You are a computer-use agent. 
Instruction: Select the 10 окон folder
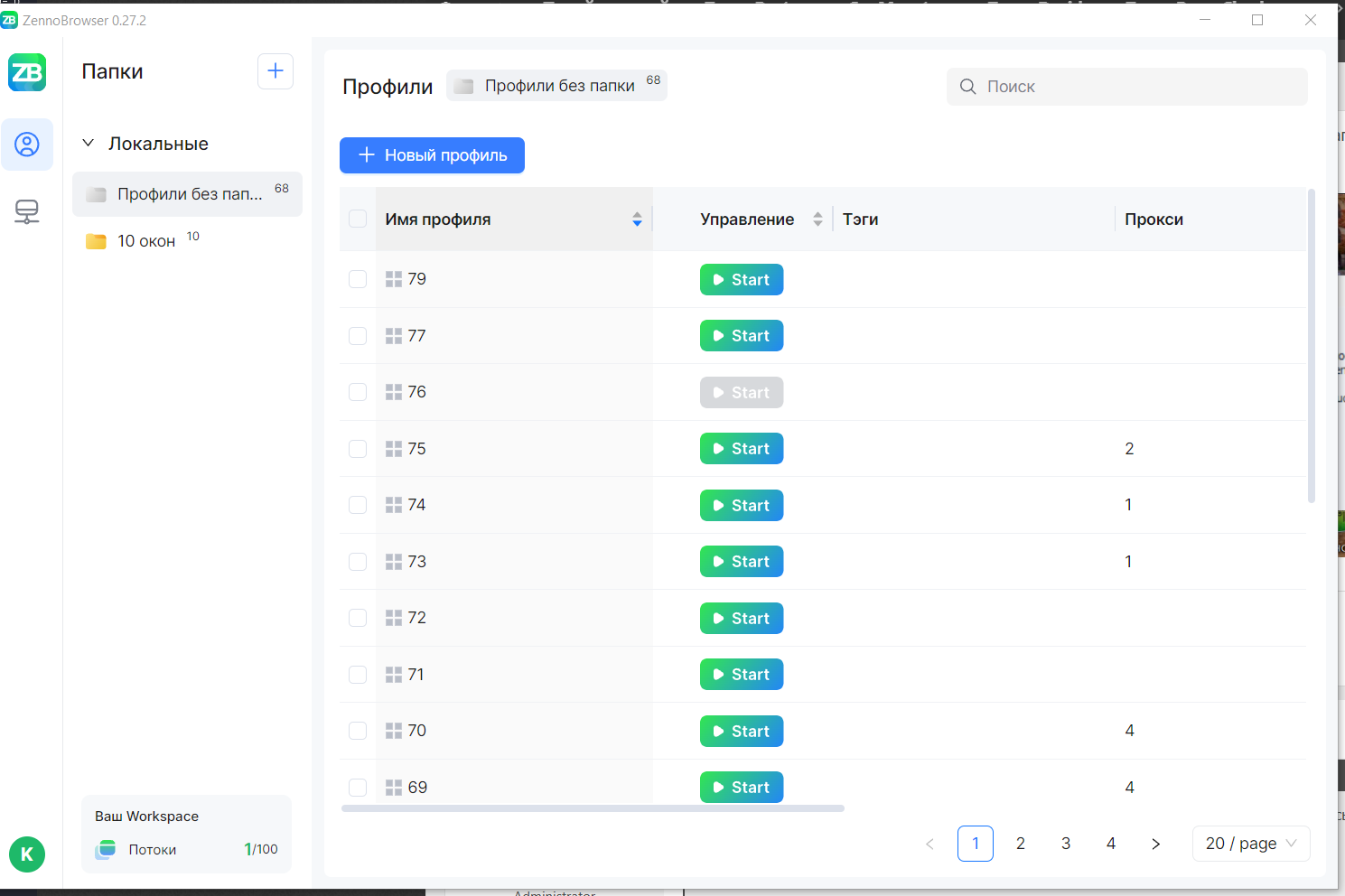[x=187, y=241]
